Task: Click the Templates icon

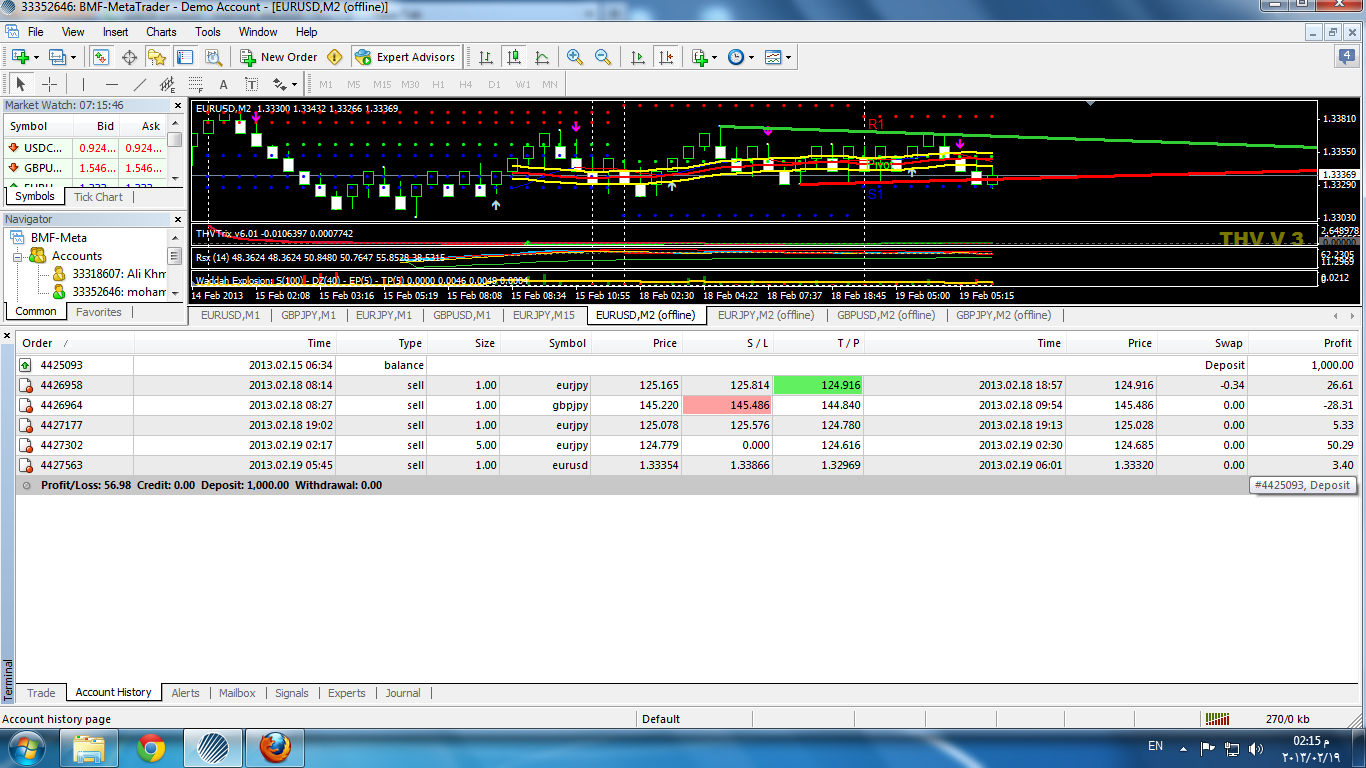Action: 773,57
